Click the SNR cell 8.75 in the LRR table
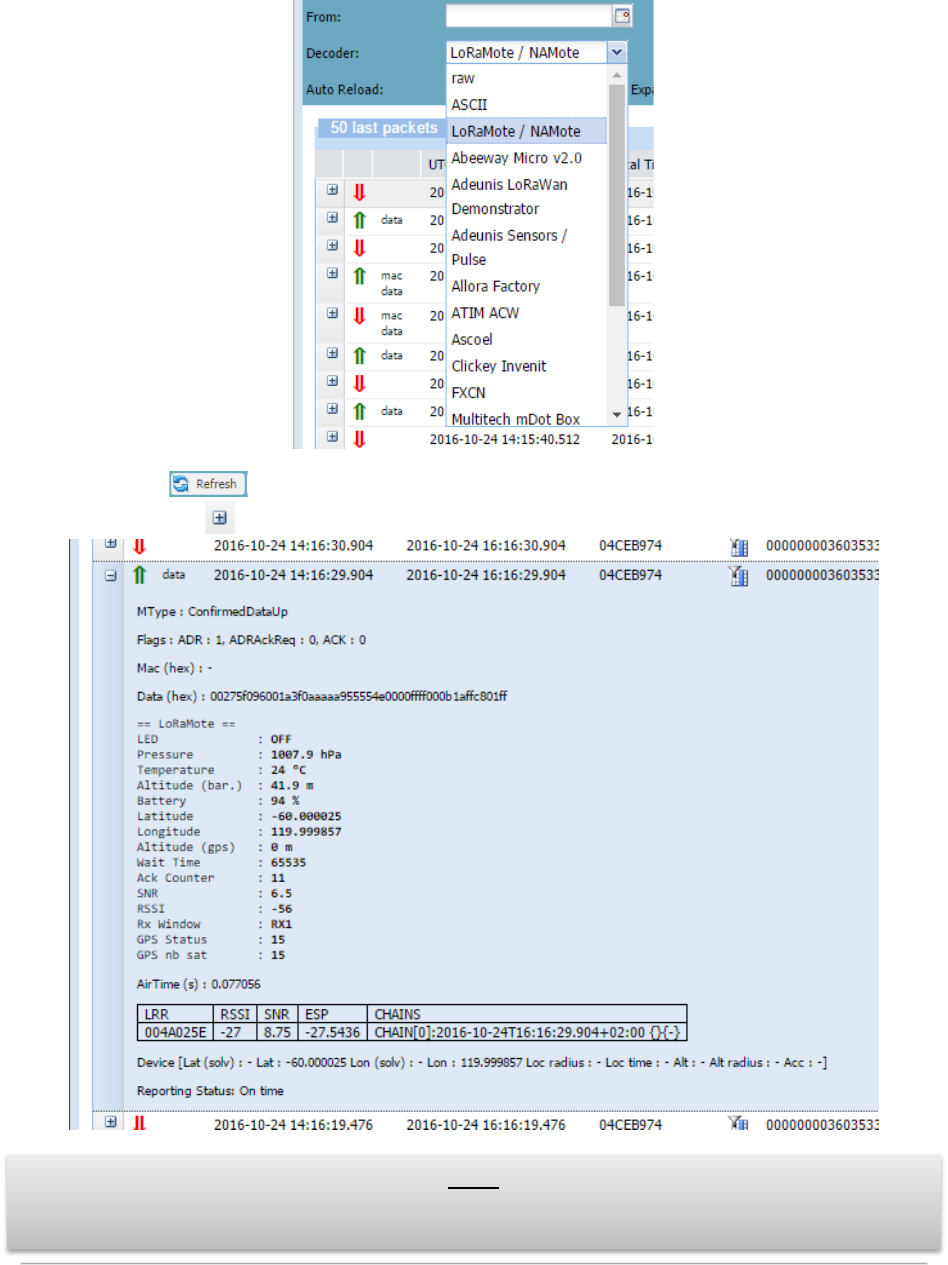 pos(280,1031)
